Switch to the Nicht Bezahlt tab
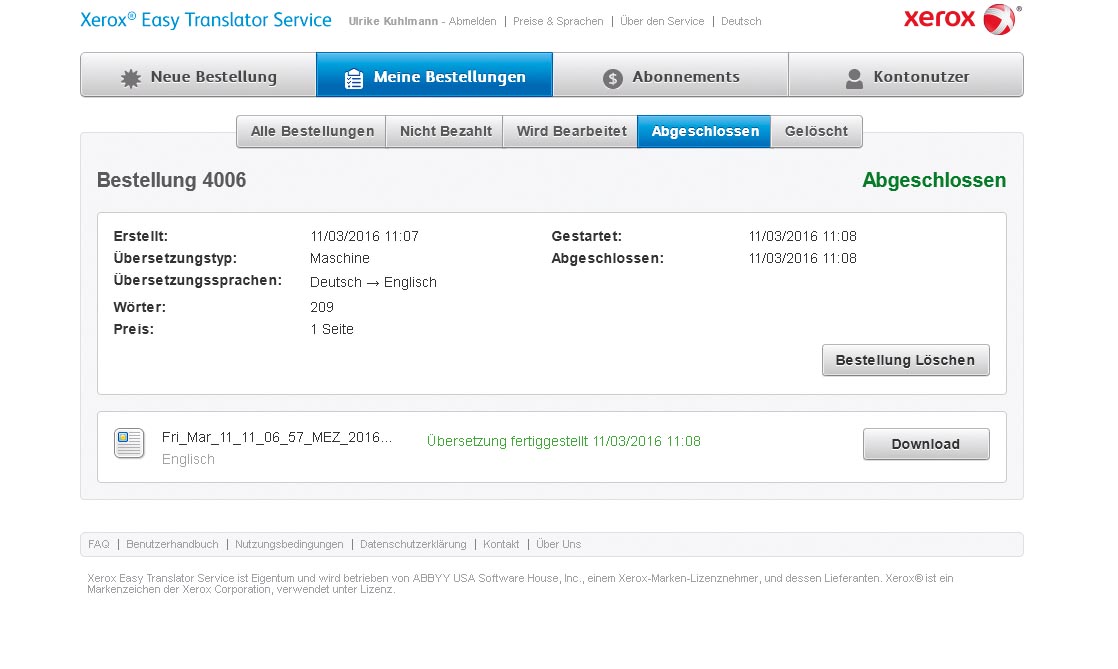This screenshot has width=1118, height=669. click(x=445, y=131)
